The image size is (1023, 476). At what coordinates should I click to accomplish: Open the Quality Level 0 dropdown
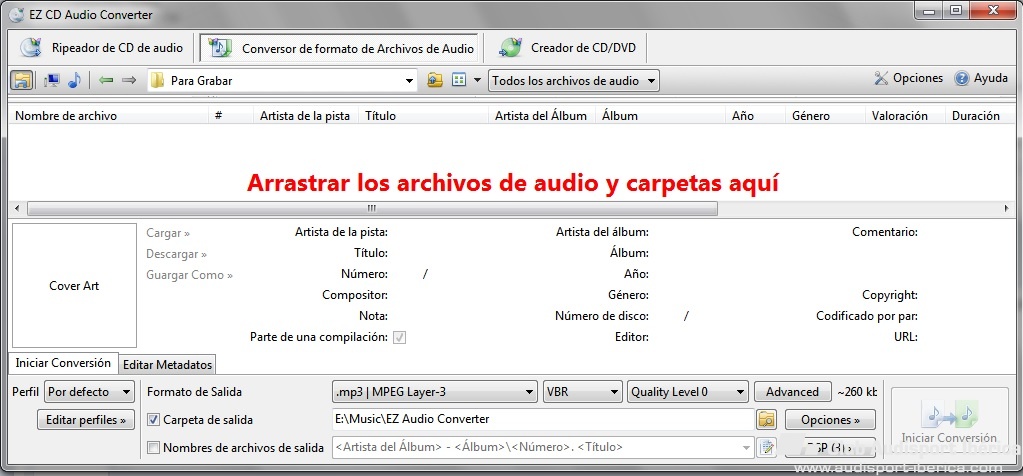(687, 392)
